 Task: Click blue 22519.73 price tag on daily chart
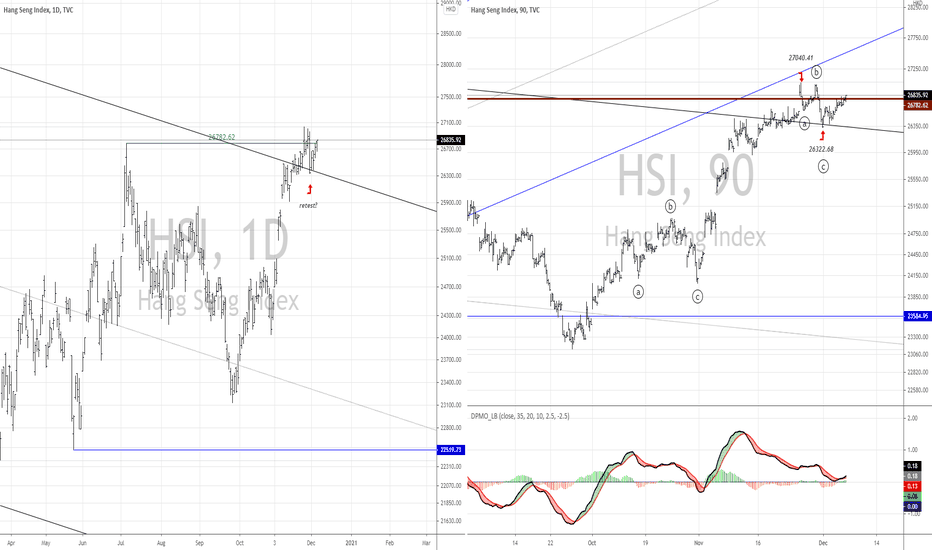coord(451,450)
